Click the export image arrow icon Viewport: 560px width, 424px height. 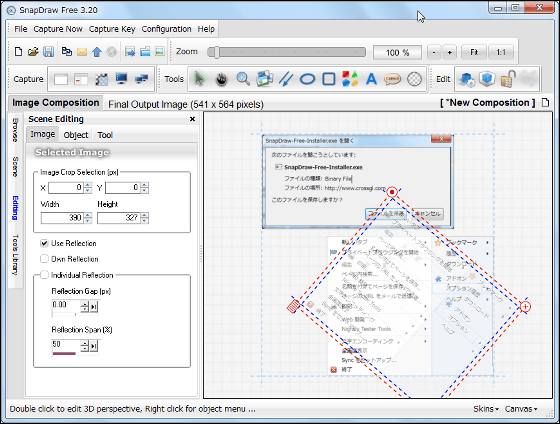130,52
